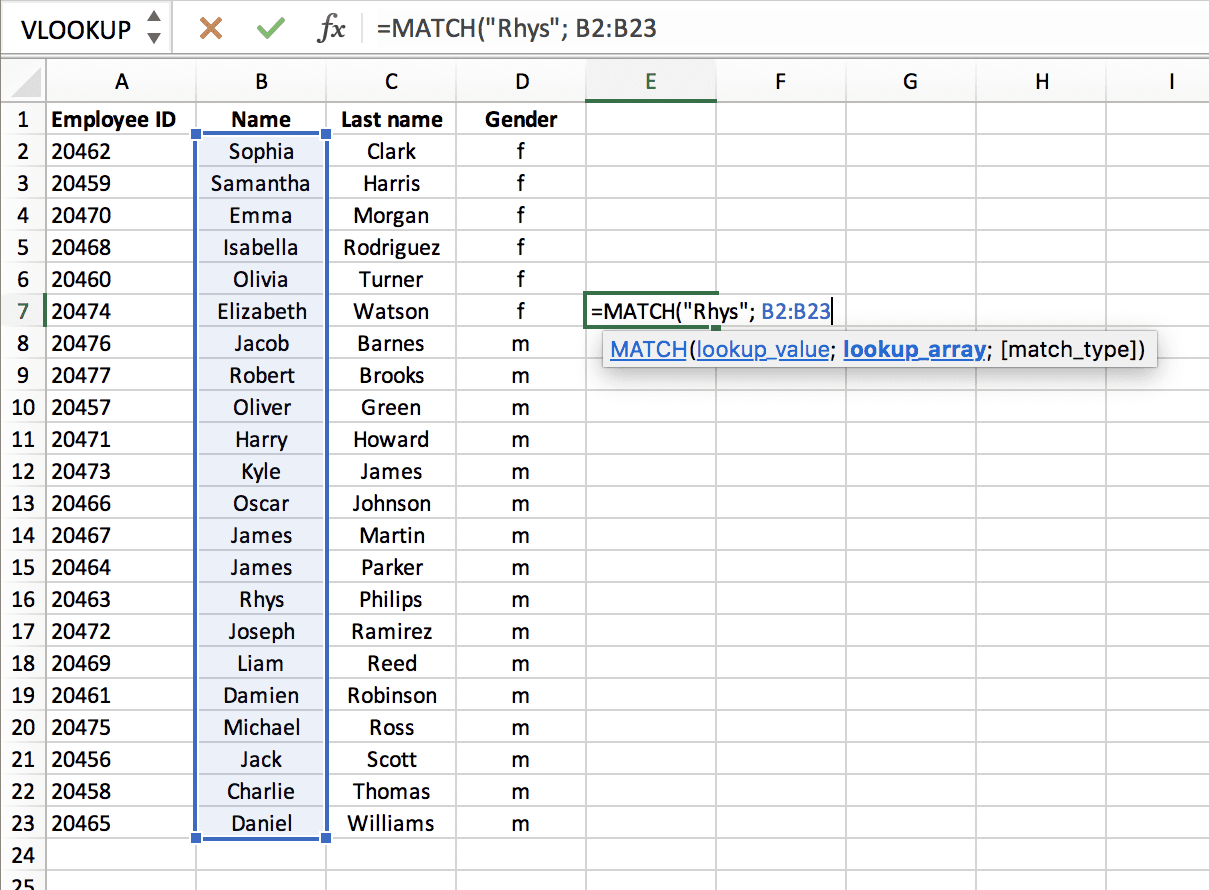Select row 24 header
The image size is (1209, 890).
pos(22,855)
